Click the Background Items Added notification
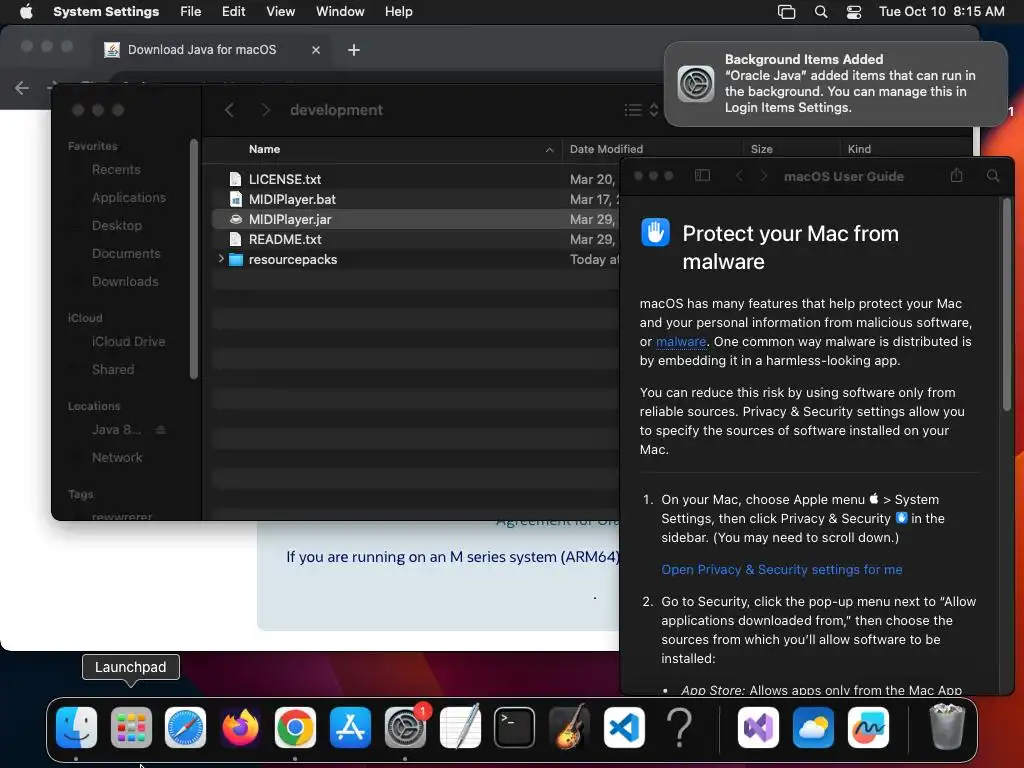 [836, 84]
